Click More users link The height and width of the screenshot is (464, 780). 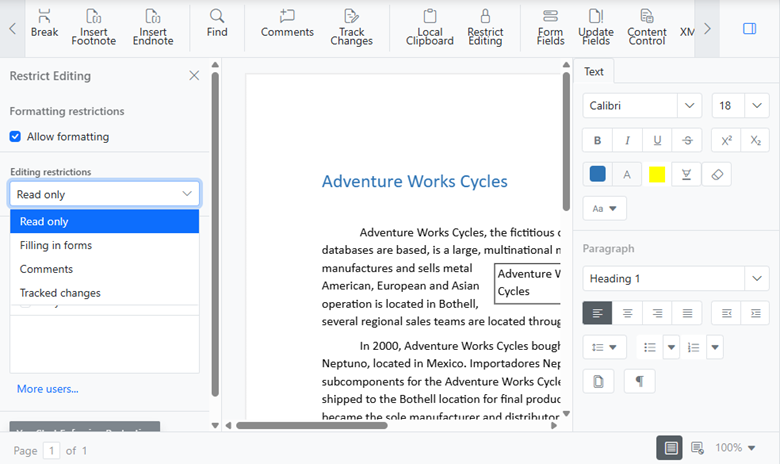click(48, 389)
